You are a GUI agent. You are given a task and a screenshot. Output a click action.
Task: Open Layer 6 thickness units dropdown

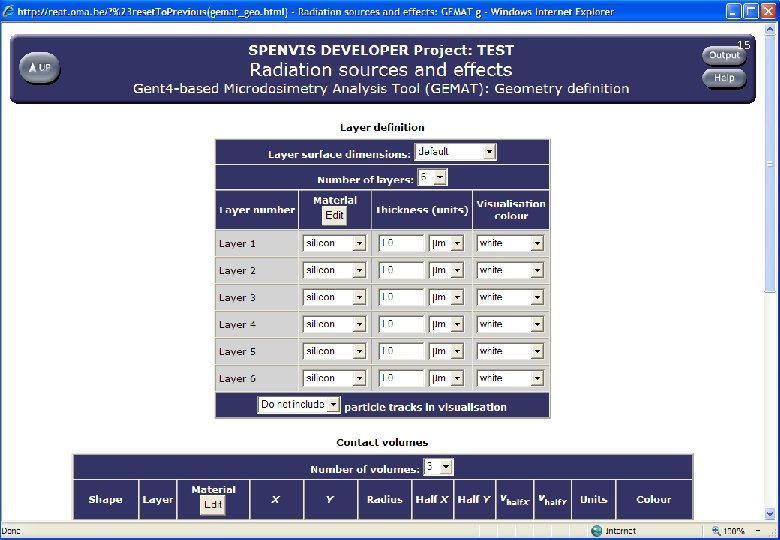(x=446, y=378)
